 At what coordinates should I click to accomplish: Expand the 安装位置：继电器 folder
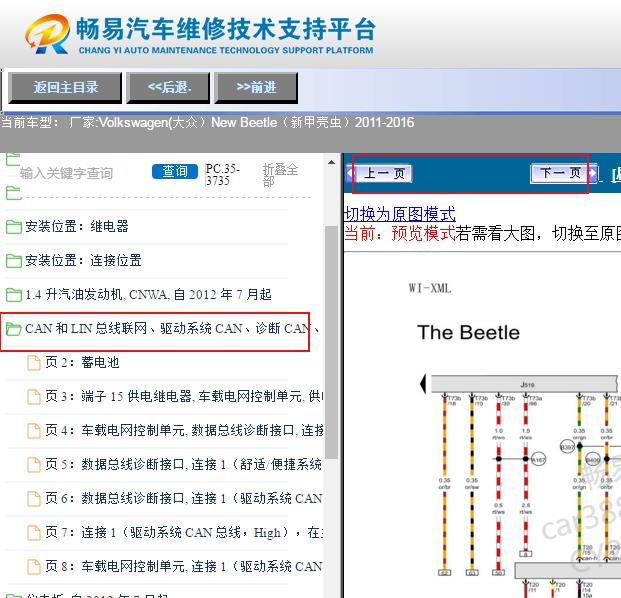tap(77, 227)
